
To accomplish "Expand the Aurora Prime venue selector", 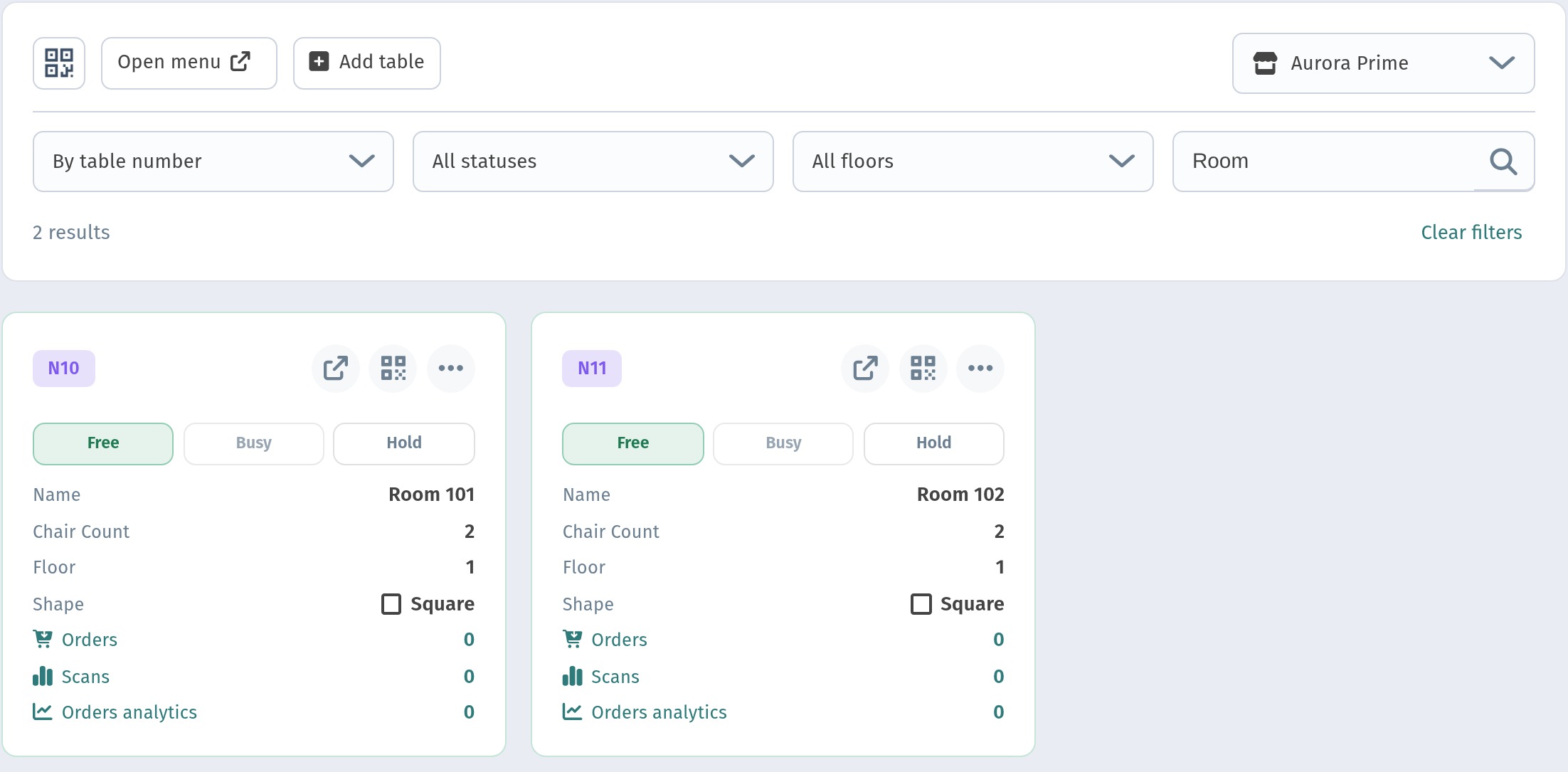I will coord(1384,63).
